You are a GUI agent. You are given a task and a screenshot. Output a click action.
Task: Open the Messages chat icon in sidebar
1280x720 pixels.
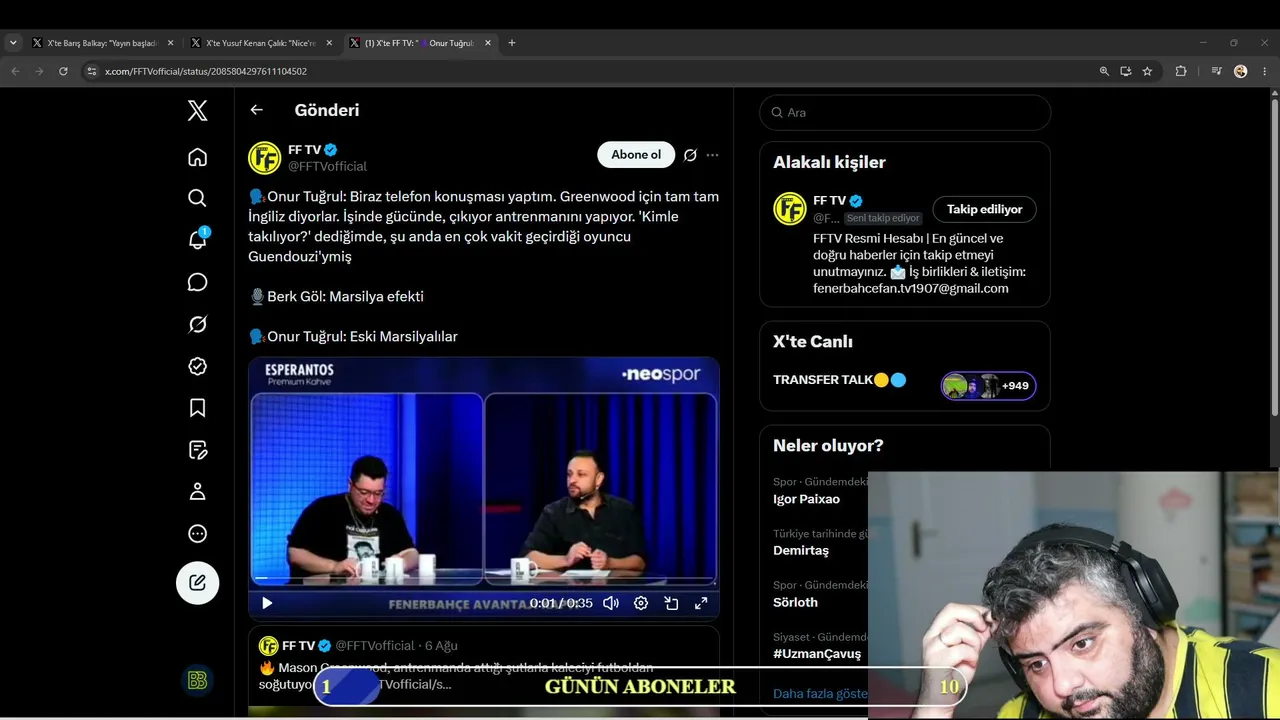[198, 282]
